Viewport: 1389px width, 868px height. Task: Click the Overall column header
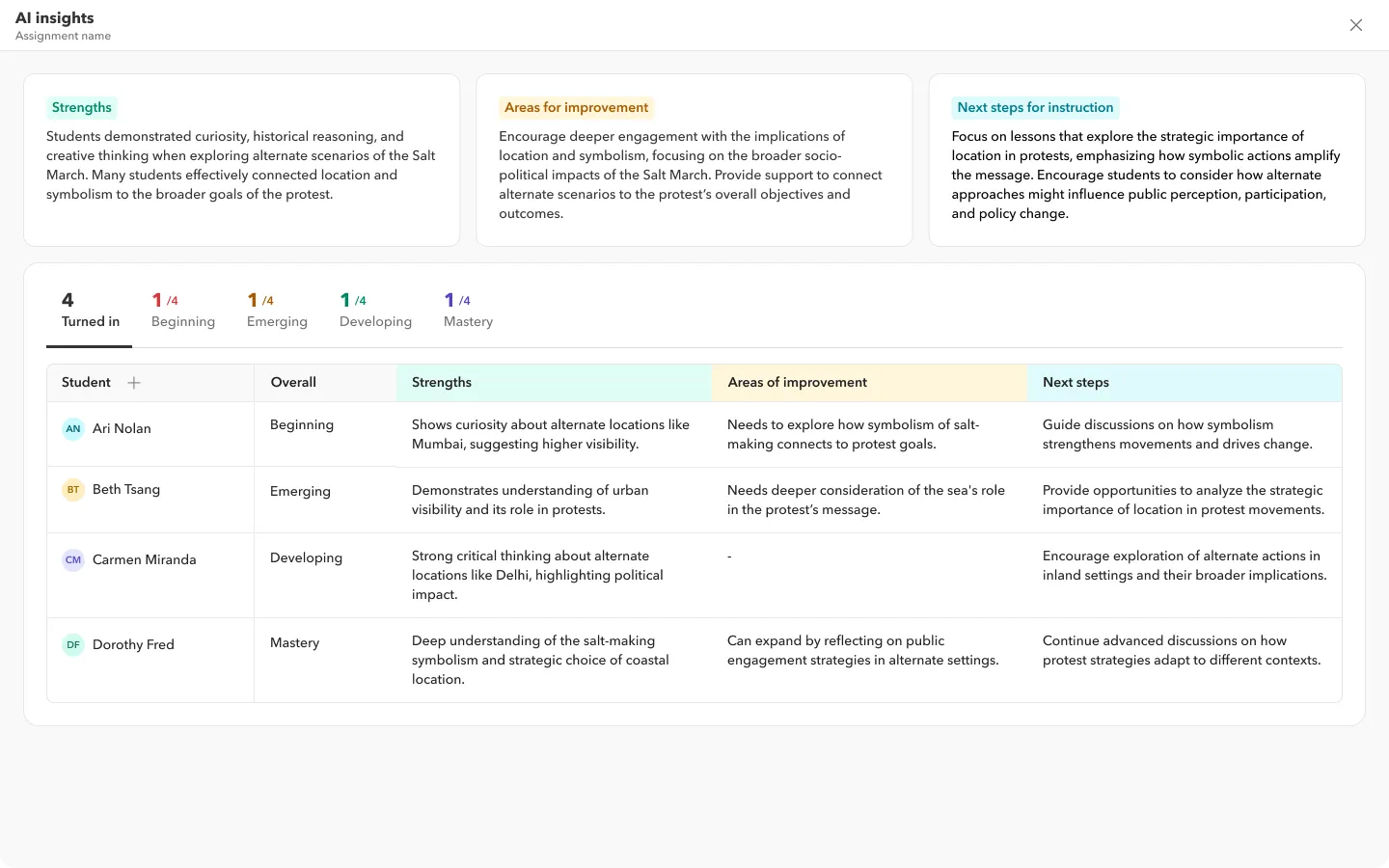pyautogui.click(x=292, y=382)
